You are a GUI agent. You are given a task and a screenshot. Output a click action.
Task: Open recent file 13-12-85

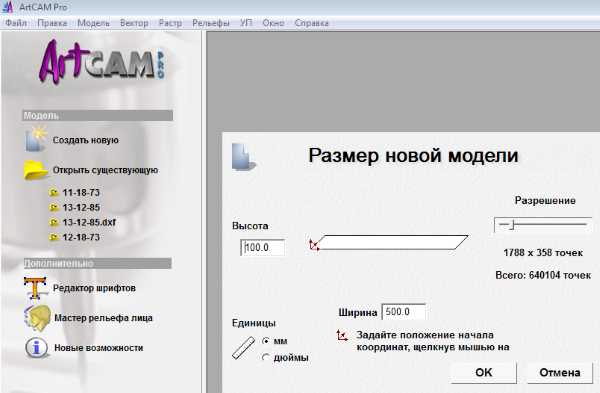81,207
